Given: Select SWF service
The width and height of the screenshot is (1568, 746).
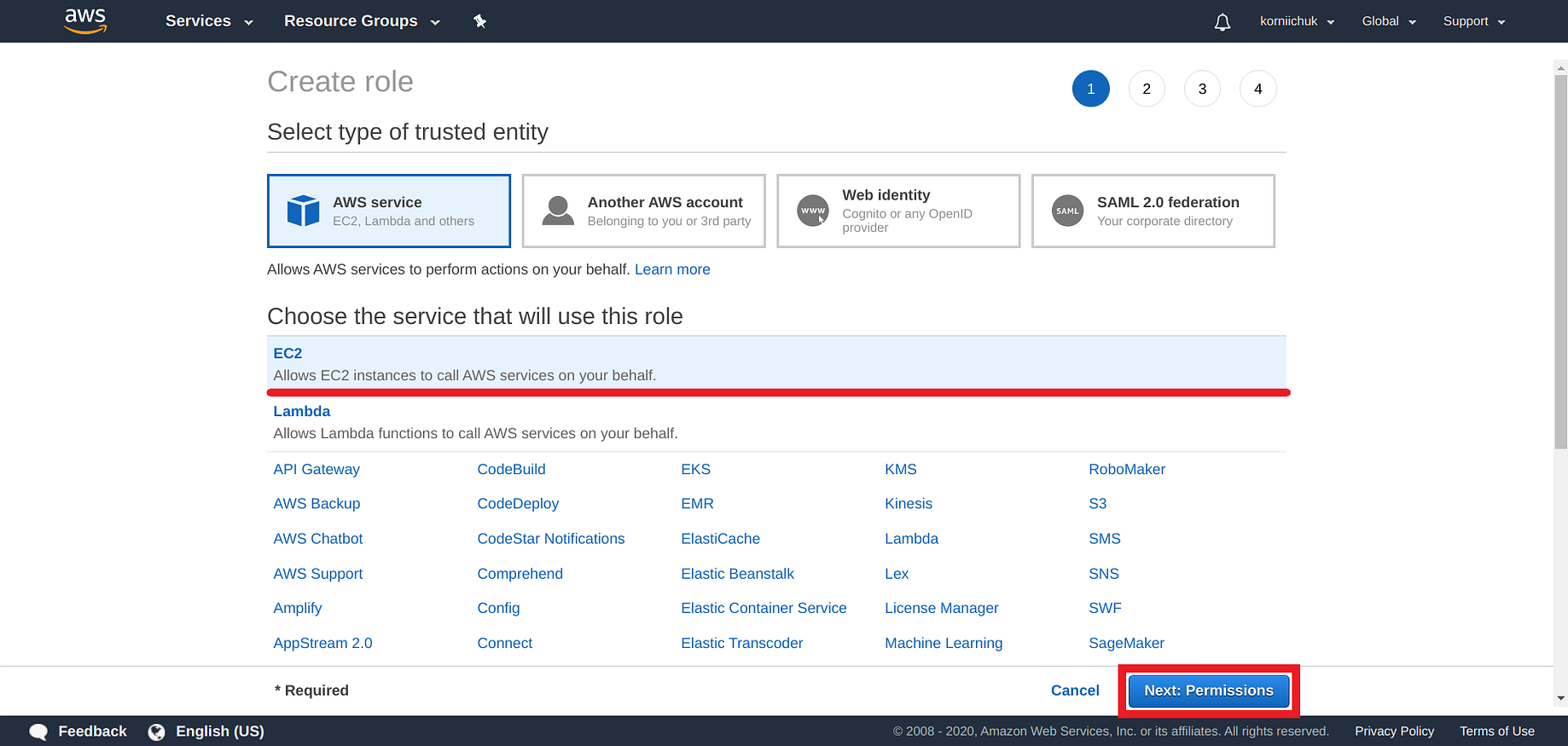Looking at the screenshot, I should (x=1105, y=608).
